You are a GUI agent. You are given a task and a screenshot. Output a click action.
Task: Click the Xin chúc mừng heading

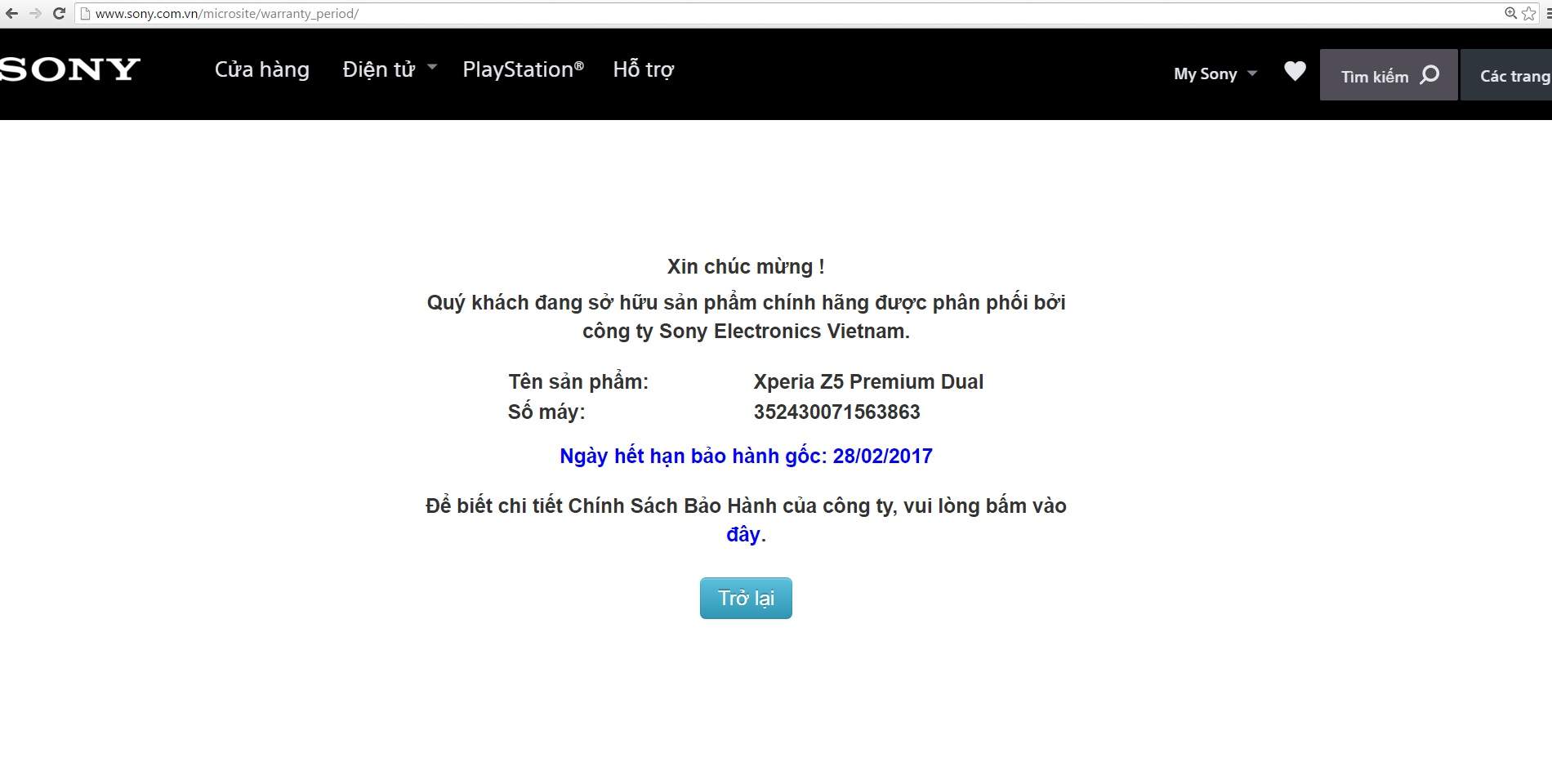click(746, 266)
